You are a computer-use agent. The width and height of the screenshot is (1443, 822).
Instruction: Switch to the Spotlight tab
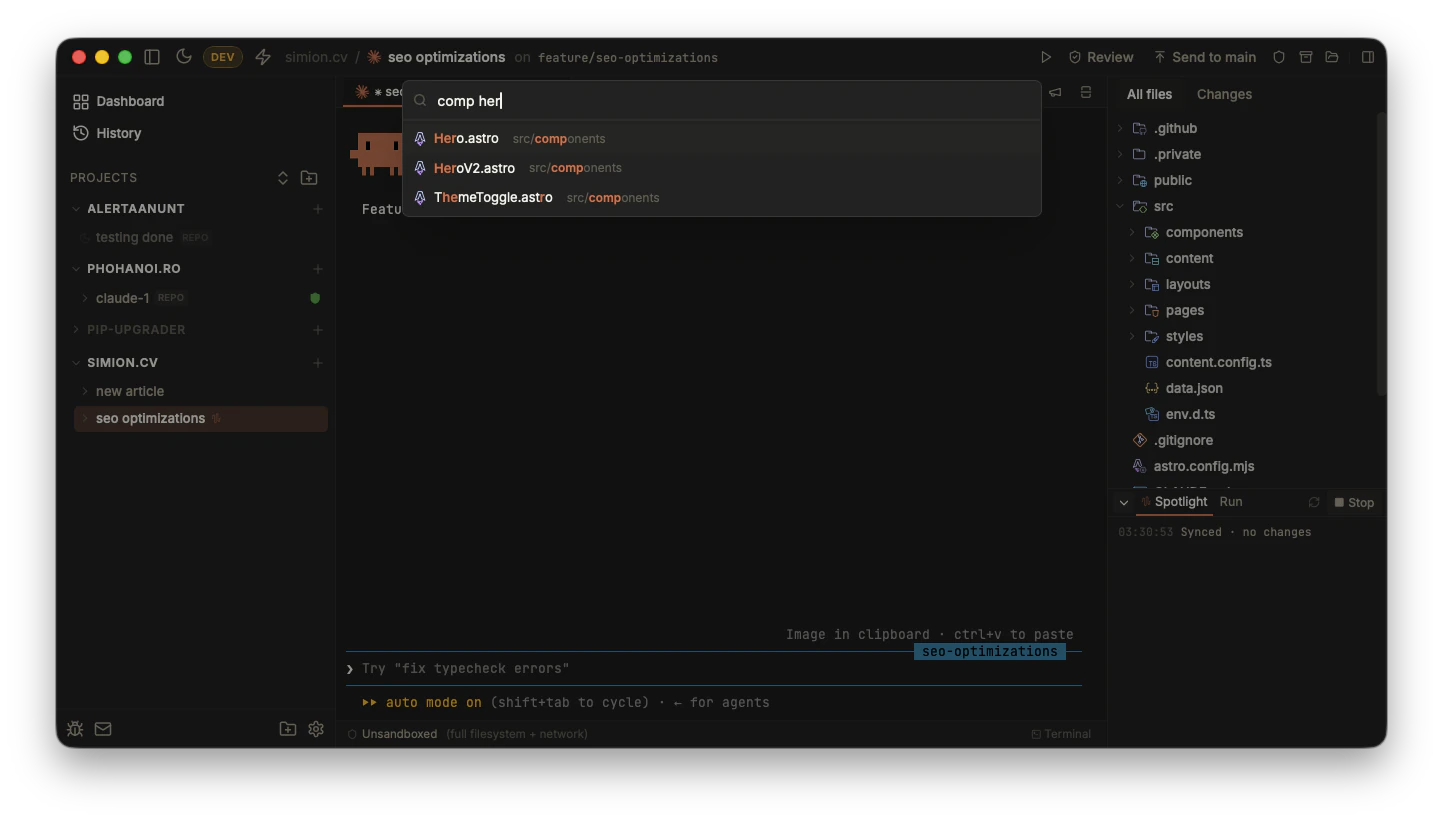(x=1174, y=502)
